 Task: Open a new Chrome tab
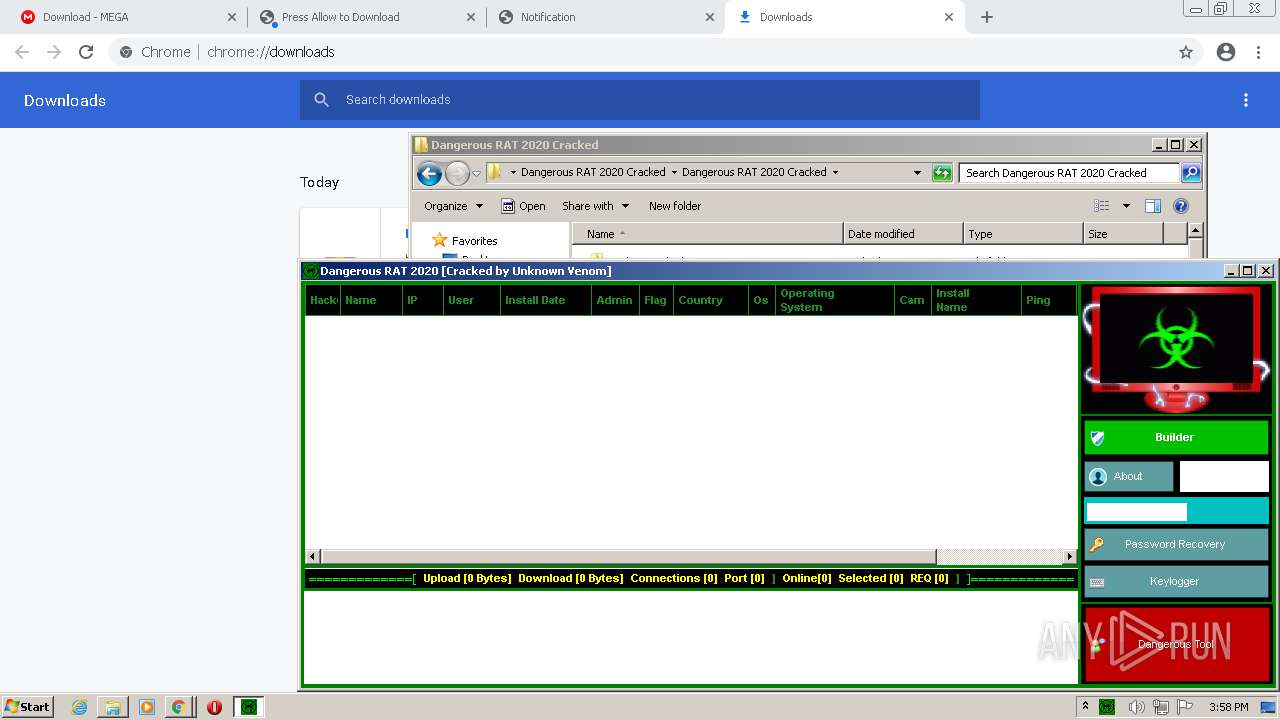987,17
